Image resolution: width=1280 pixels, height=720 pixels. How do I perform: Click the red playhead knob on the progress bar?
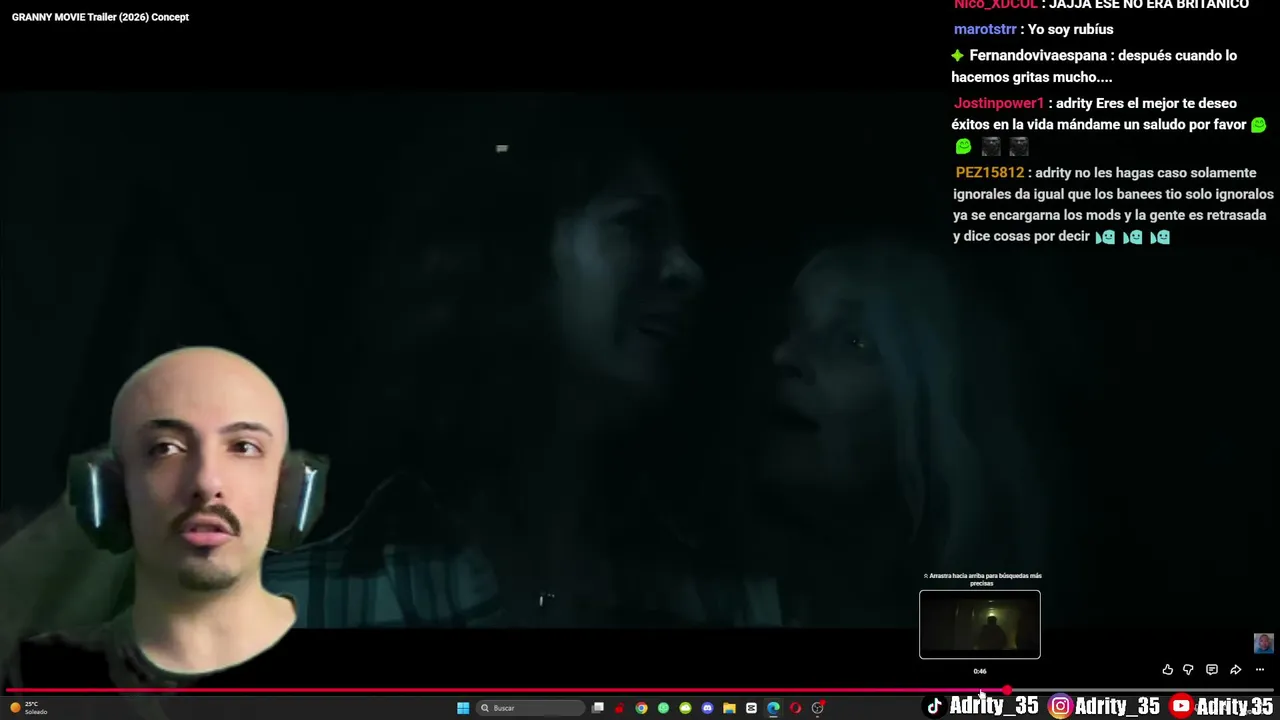(1007, 690)
